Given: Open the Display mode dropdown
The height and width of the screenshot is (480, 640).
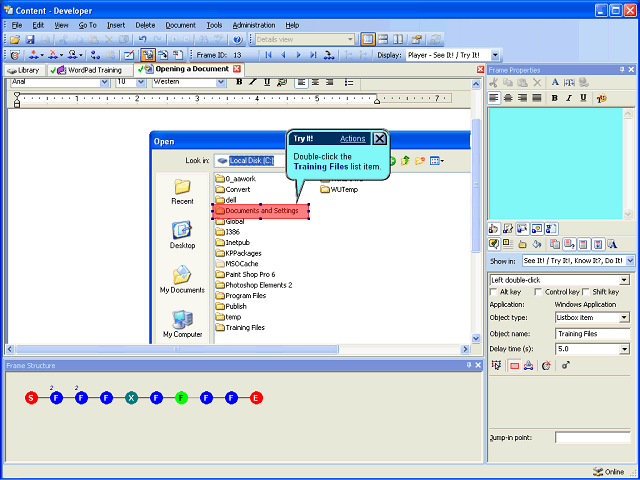Looking at the screenshot, I should pyautogui.click(x=495, y=55).
